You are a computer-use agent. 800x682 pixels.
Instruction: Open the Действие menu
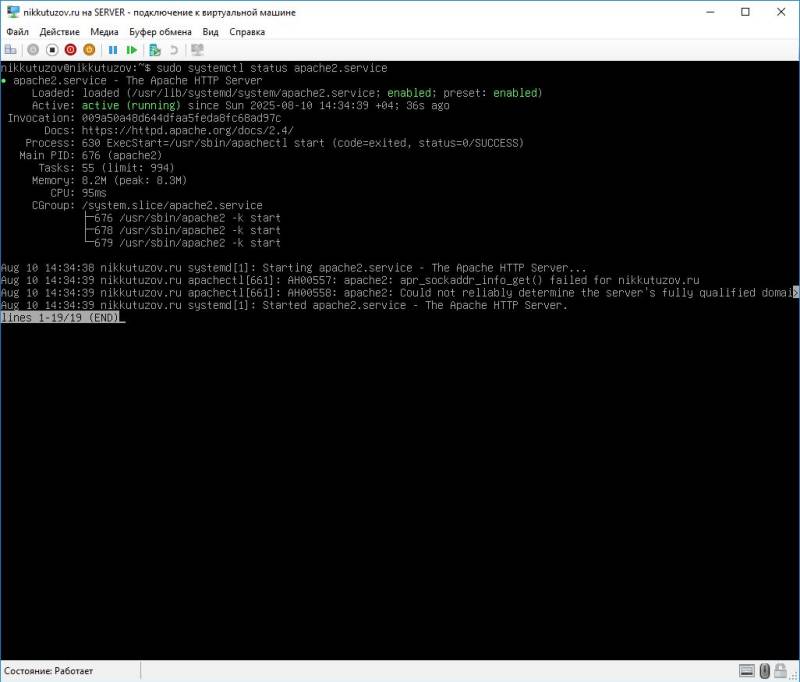click(x=58, y=30)
